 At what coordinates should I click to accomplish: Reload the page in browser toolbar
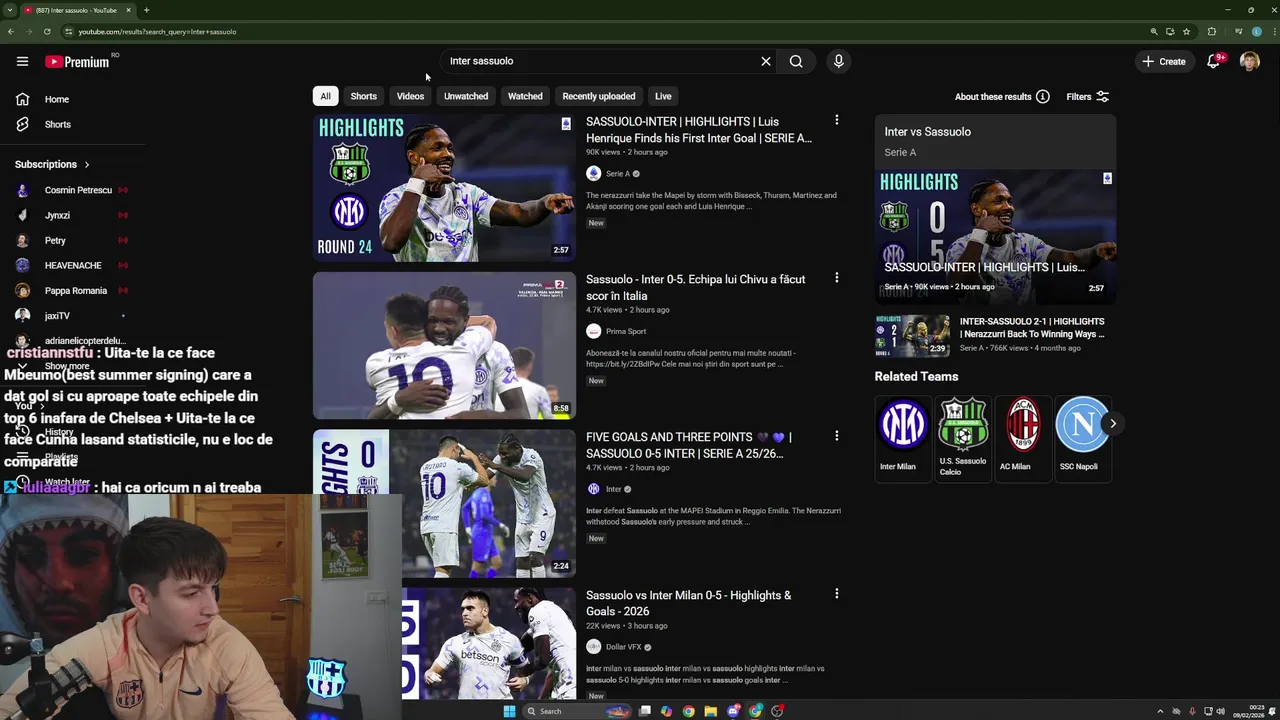[47, 31]
